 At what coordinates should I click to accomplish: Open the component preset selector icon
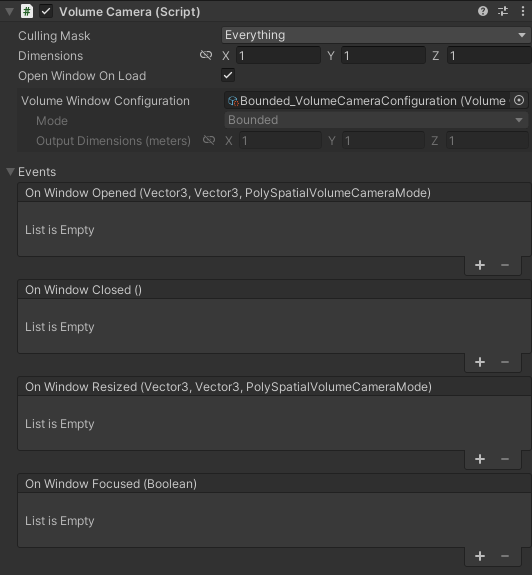[503, 11]
